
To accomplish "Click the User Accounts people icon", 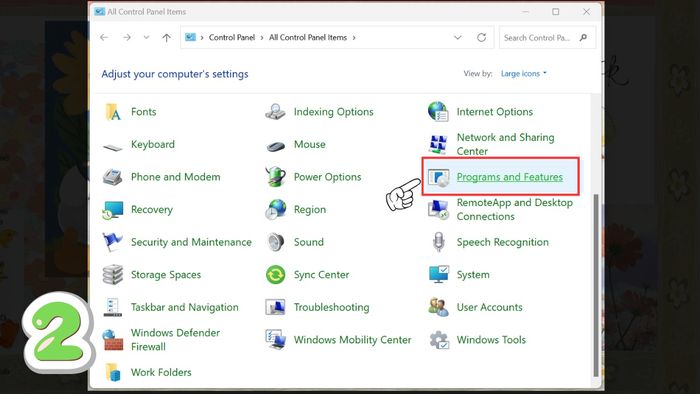I will pyautogui.click(x=438, y=307).
